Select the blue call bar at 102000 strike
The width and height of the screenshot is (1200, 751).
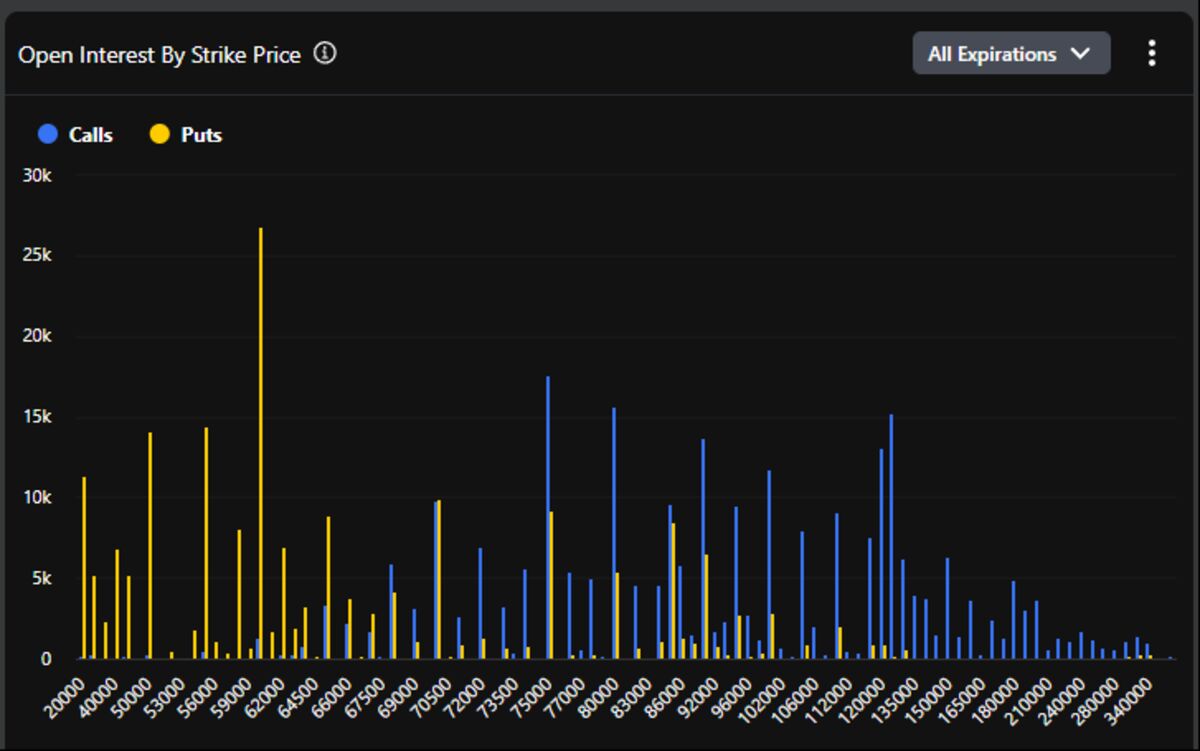769,565
